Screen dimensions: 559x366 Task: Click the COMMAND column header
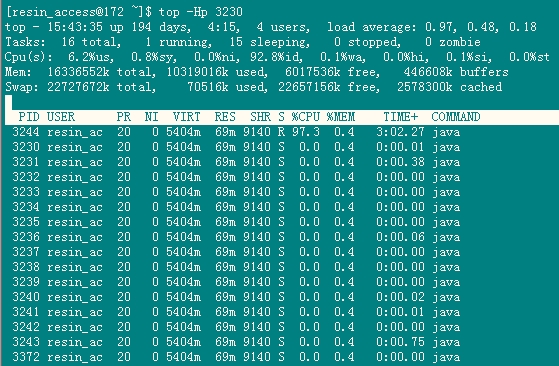(456, 117)
